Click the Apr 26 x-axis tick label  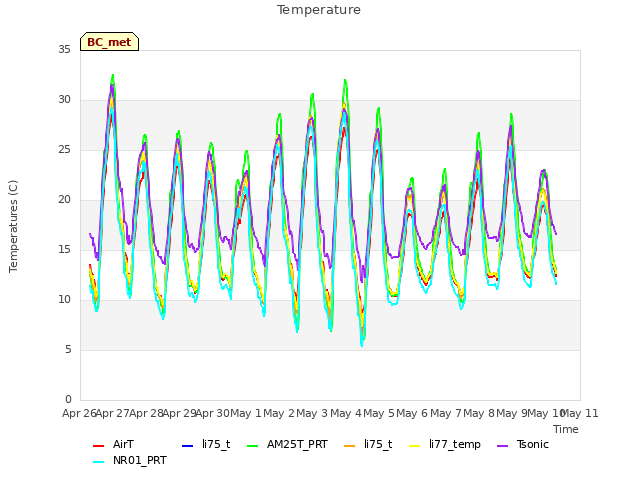(79, 413)
